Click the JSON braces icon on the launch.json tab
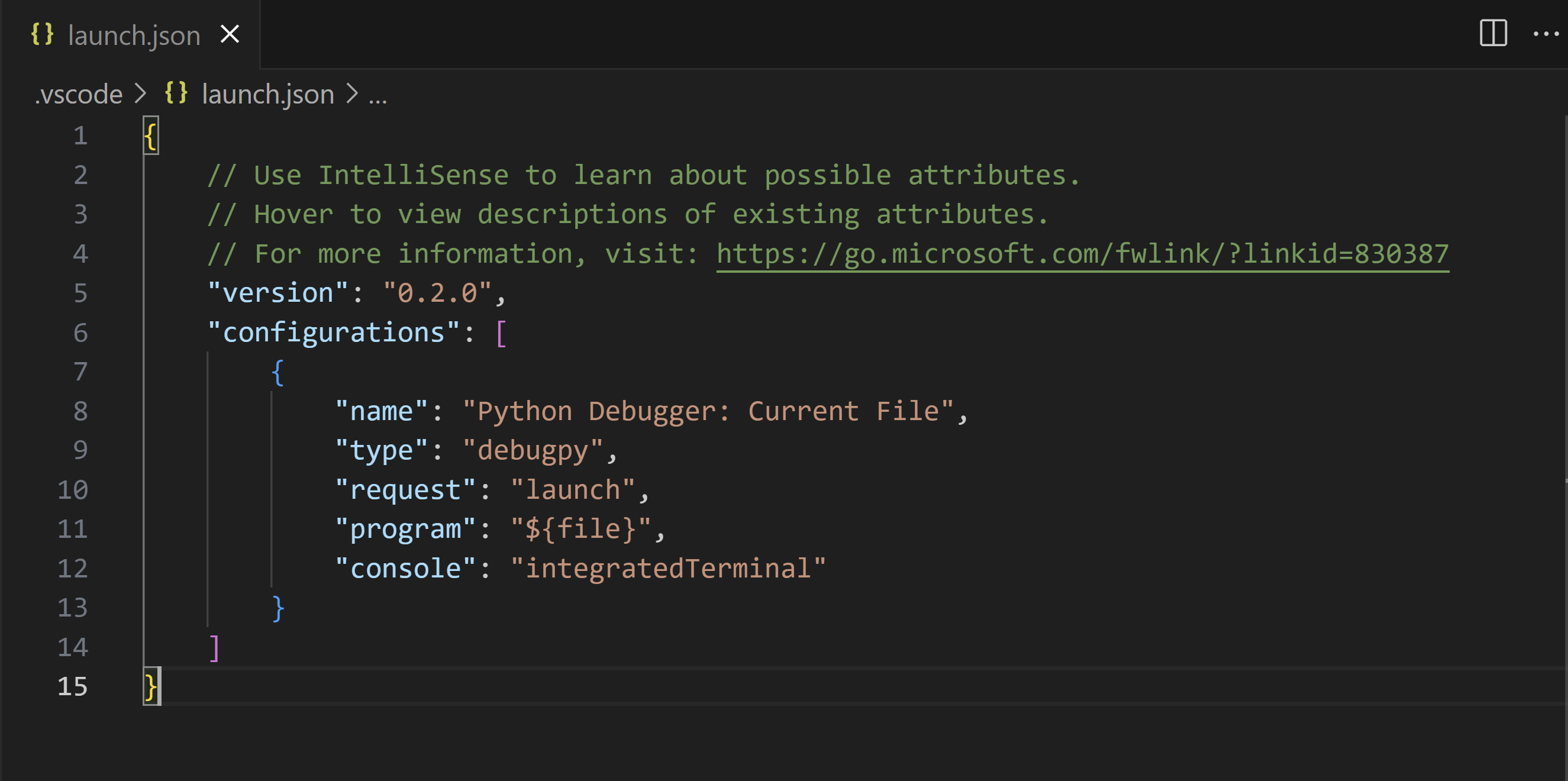Viewport: 1568px width, 781px height. pos(43,35)
